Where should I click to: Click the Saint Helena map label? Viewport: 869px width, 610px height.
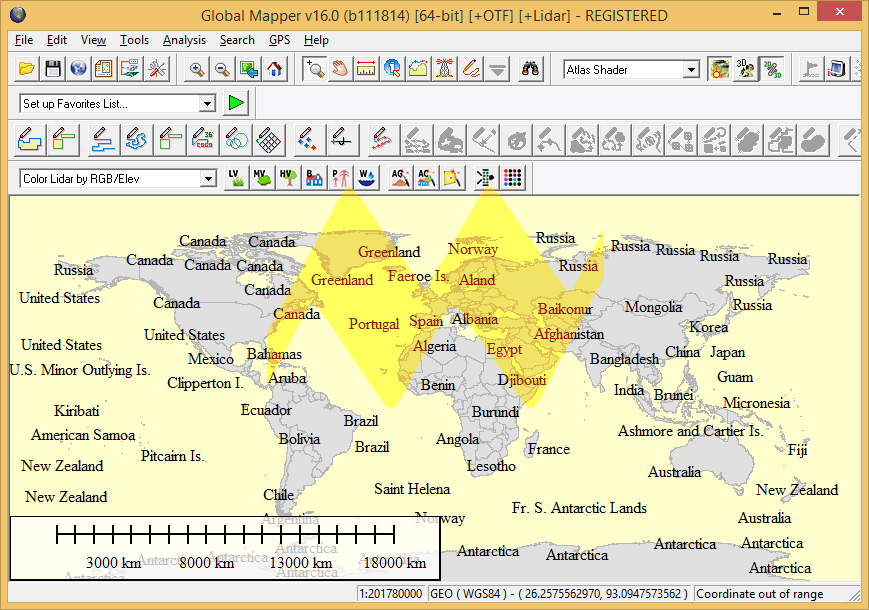(x=412, y=489)
